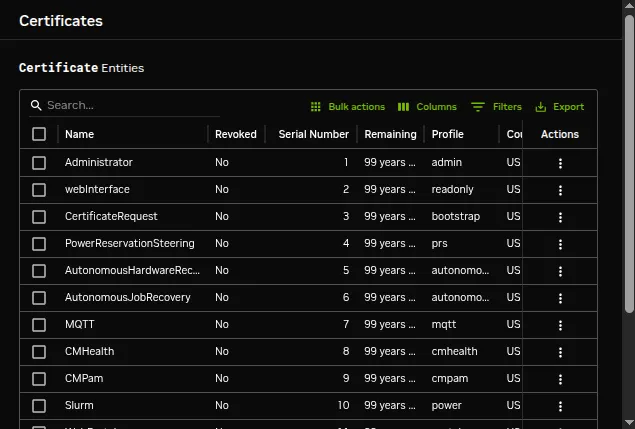
Task: Click the 'cmhealth' profile cell
Action: point(454,351)
